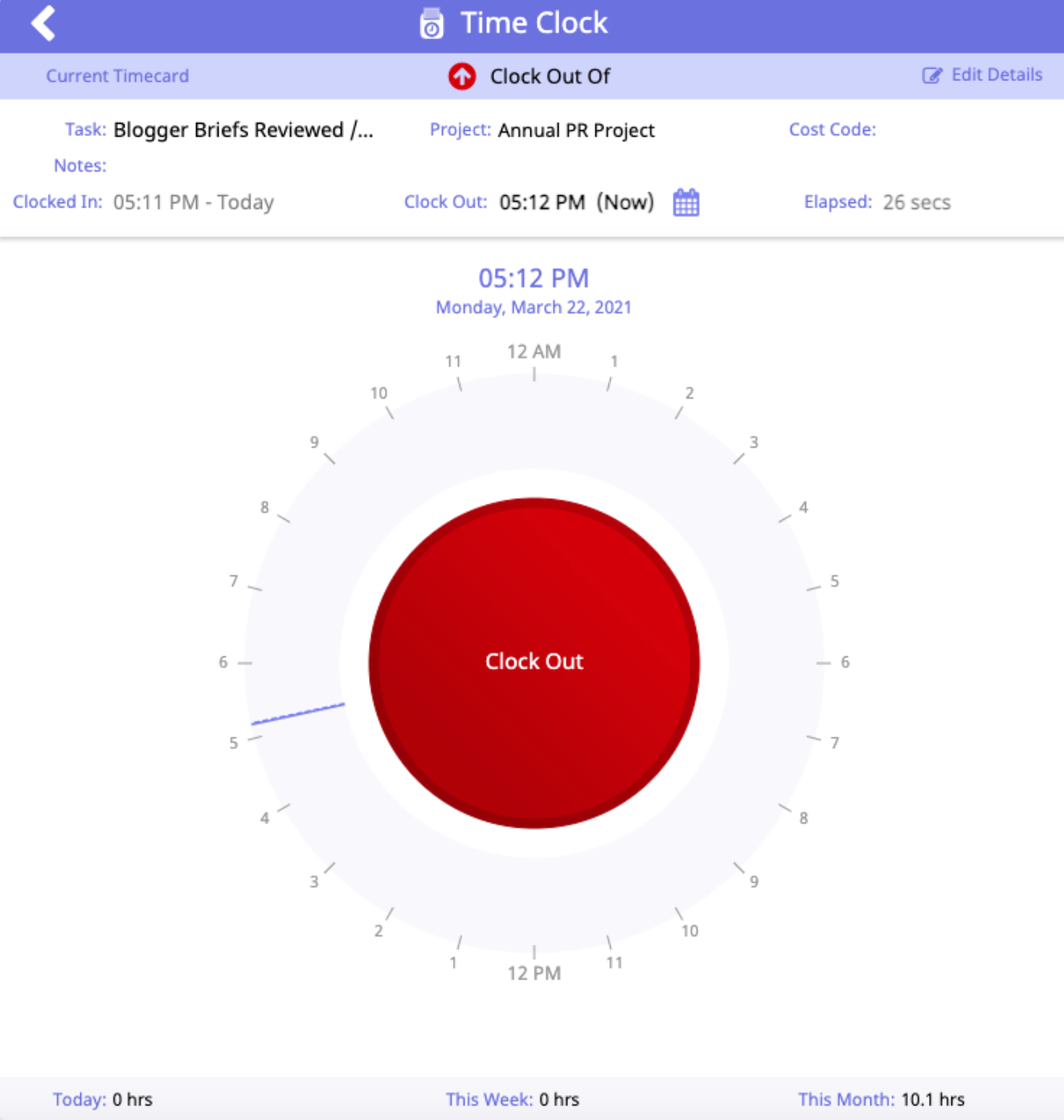This screenshot has height=1120, width=1064.
Task: Click the back arrow in header
Action: pyautogui.click(x=43, y=23)
